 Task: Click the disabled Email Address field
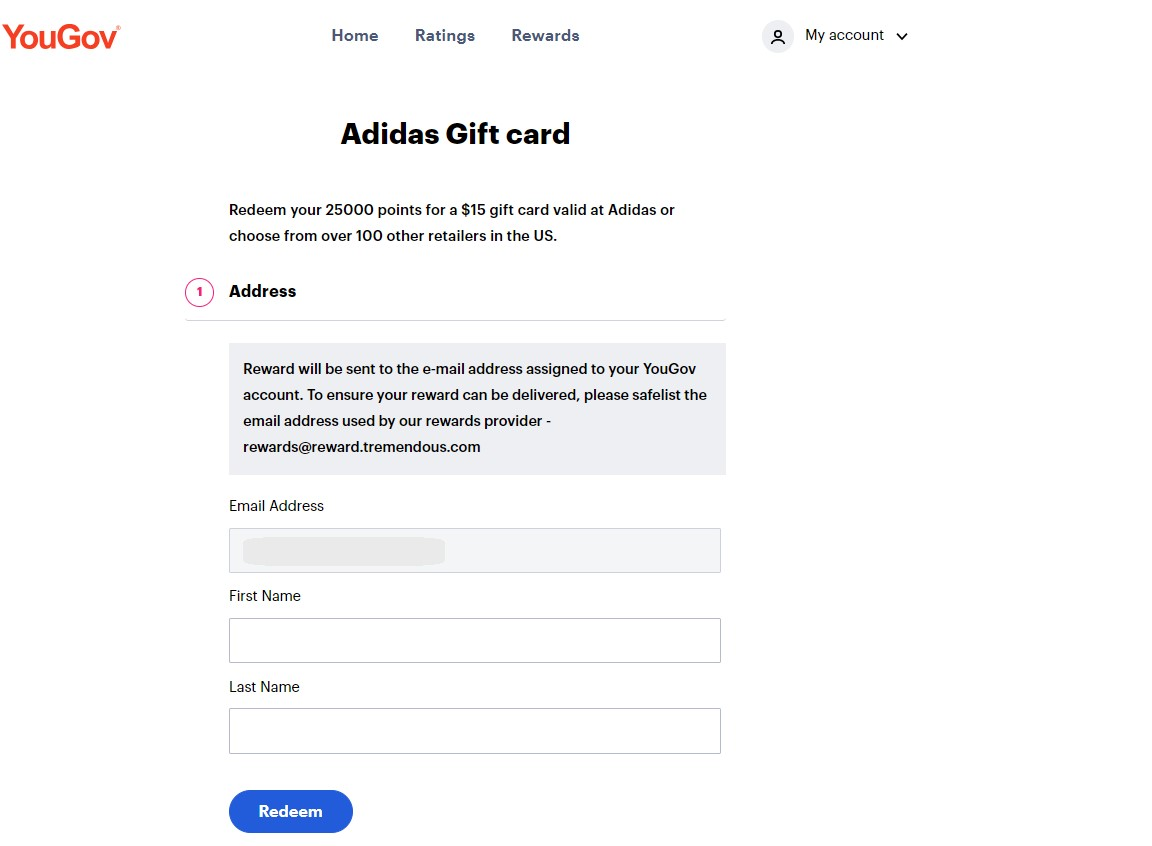pyautogui.click(x=474, y=550)
